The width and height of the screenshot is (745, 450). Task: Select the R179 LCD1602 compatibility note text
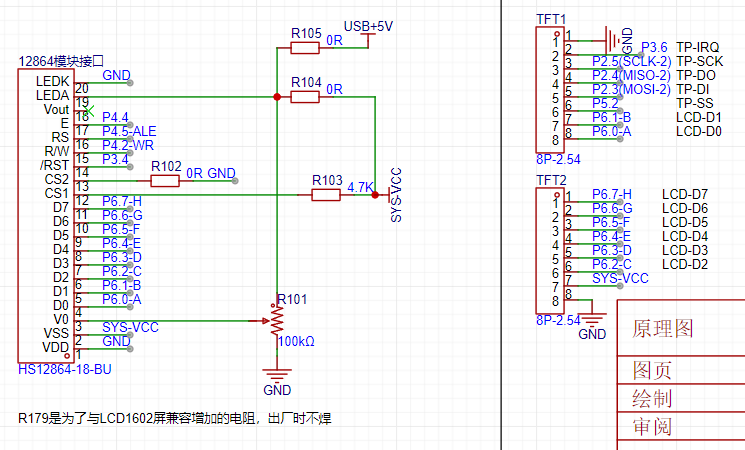[175, 418]
